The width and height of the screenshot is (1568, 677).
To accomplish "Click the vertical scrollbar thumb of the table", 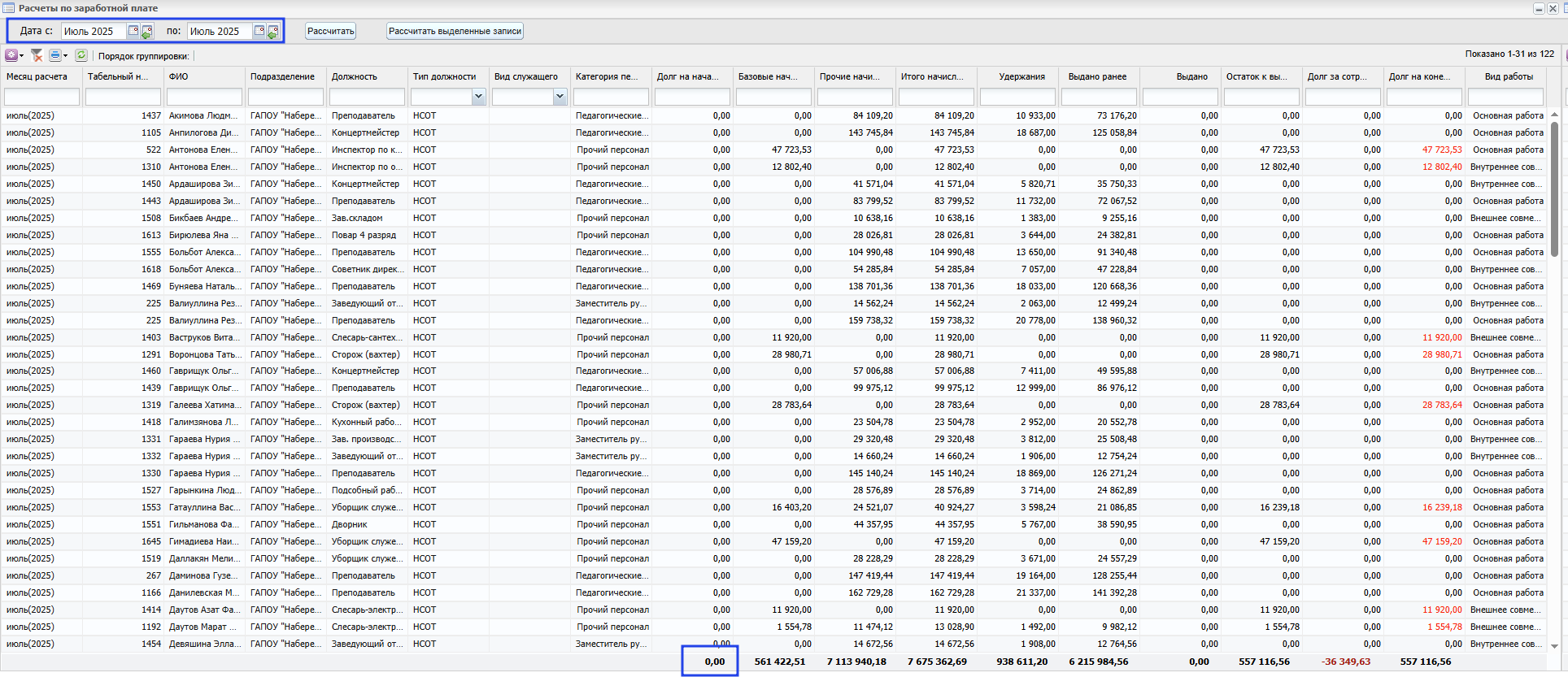I will click(1554, 189).
